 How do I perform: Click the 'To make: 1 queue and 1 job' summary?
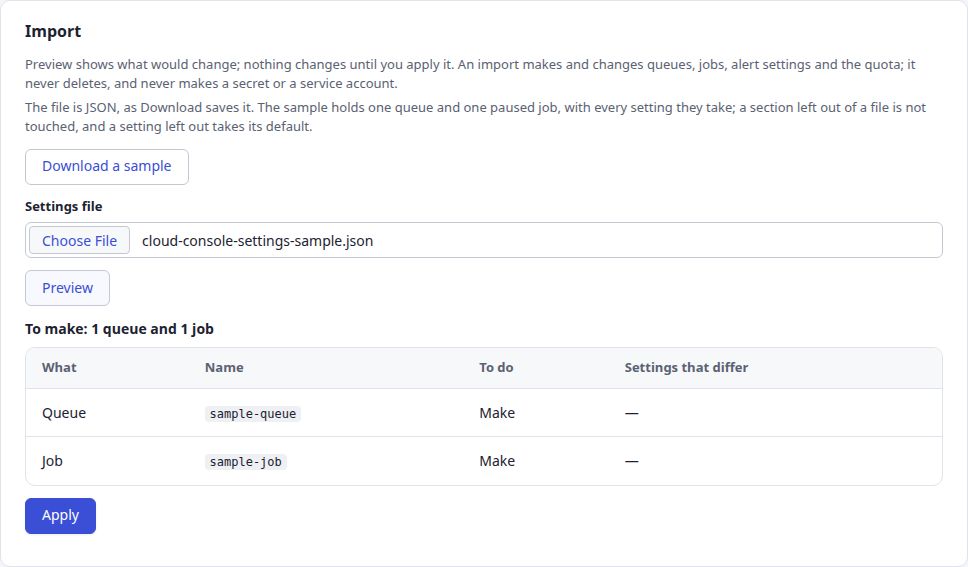point(119,329)
